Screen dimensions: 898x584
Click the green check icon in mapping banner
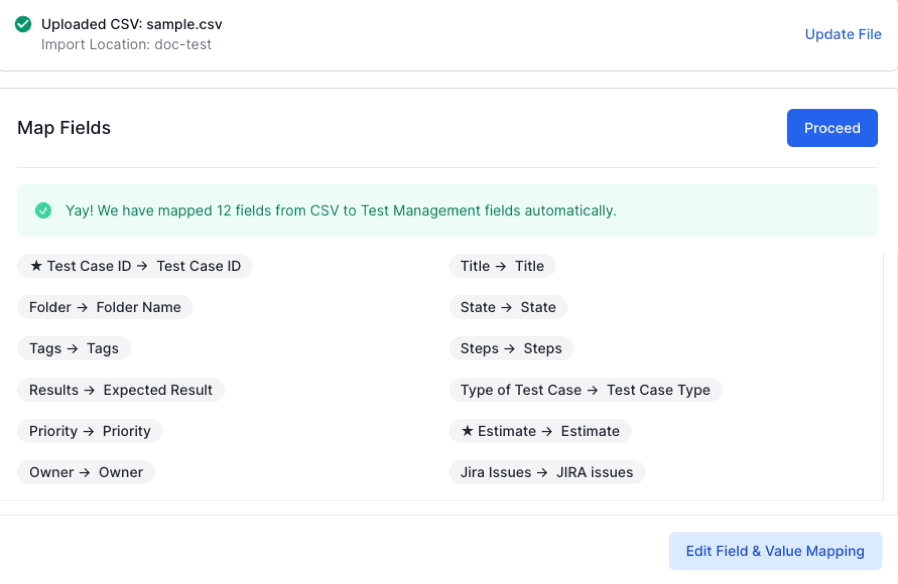click(43, 210)
